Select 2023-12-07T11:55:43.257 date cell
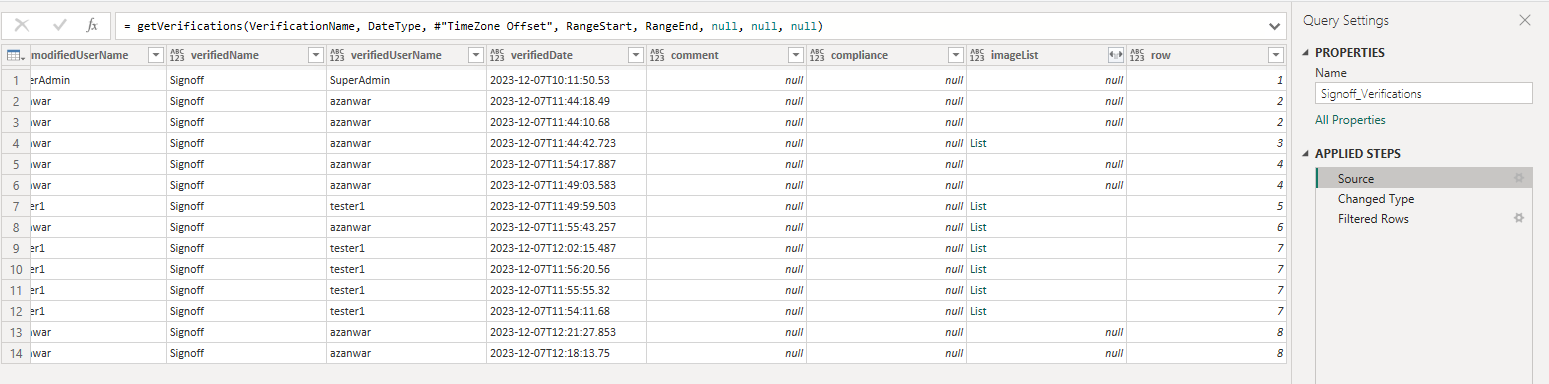This screenshot has width=1549, height=384. click(566, 227)
